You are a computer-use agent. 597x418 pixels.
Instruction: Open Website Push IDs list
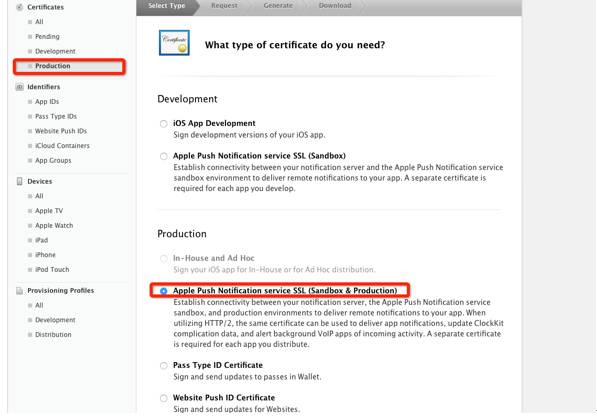click(x=61, y=131)
